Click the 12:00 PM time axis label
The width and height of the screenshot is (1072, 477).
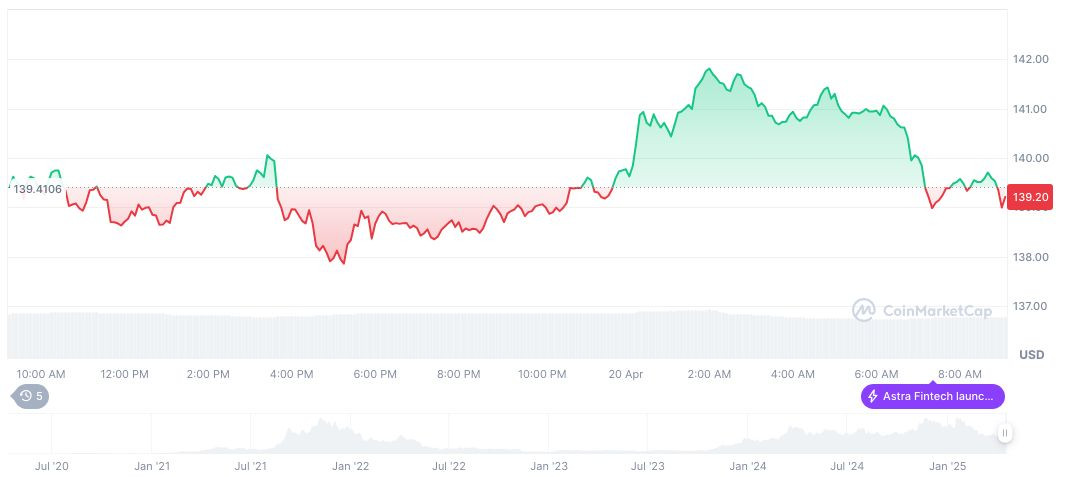pos(125,374)
